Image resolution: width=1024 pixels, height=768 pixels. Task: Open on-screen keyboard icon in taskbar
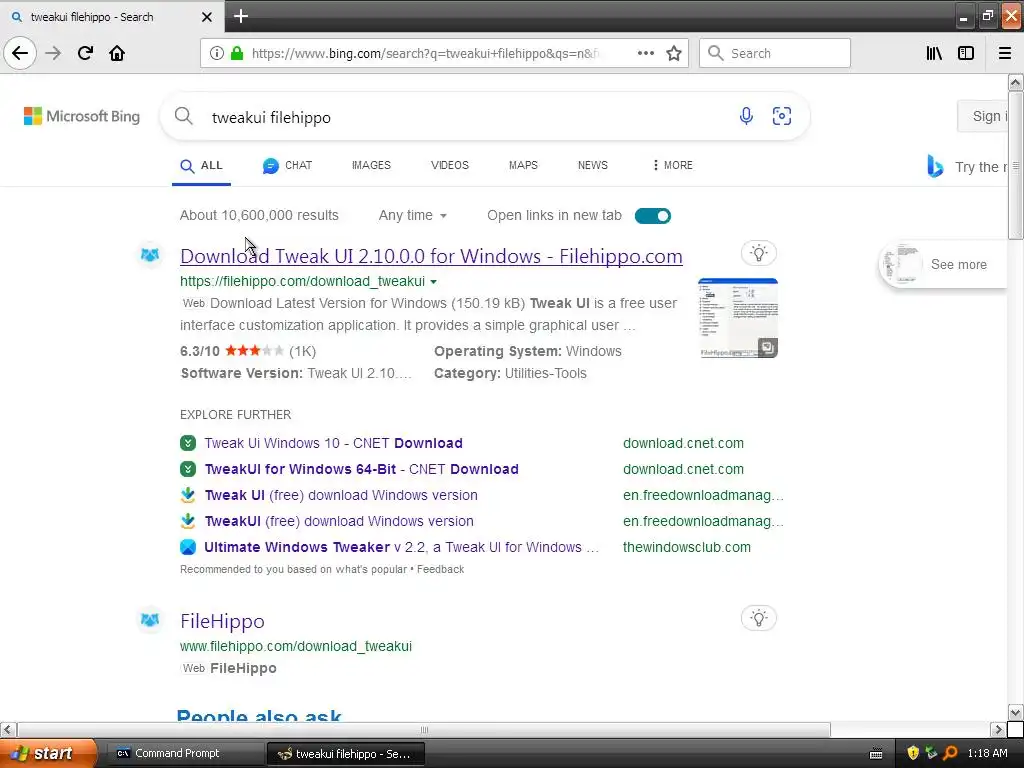tap(876, 754)
